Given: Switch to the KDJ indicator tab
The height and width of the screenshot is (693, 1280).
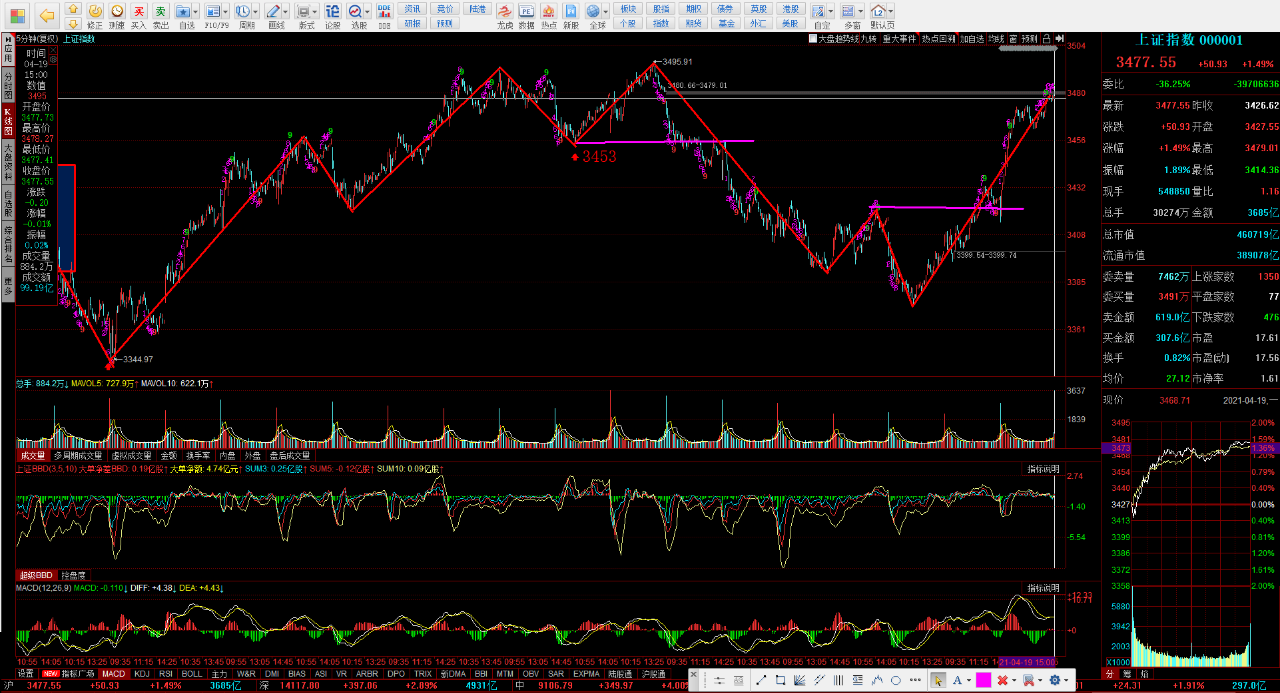Looking at the screenshot, I should point(141,674).
